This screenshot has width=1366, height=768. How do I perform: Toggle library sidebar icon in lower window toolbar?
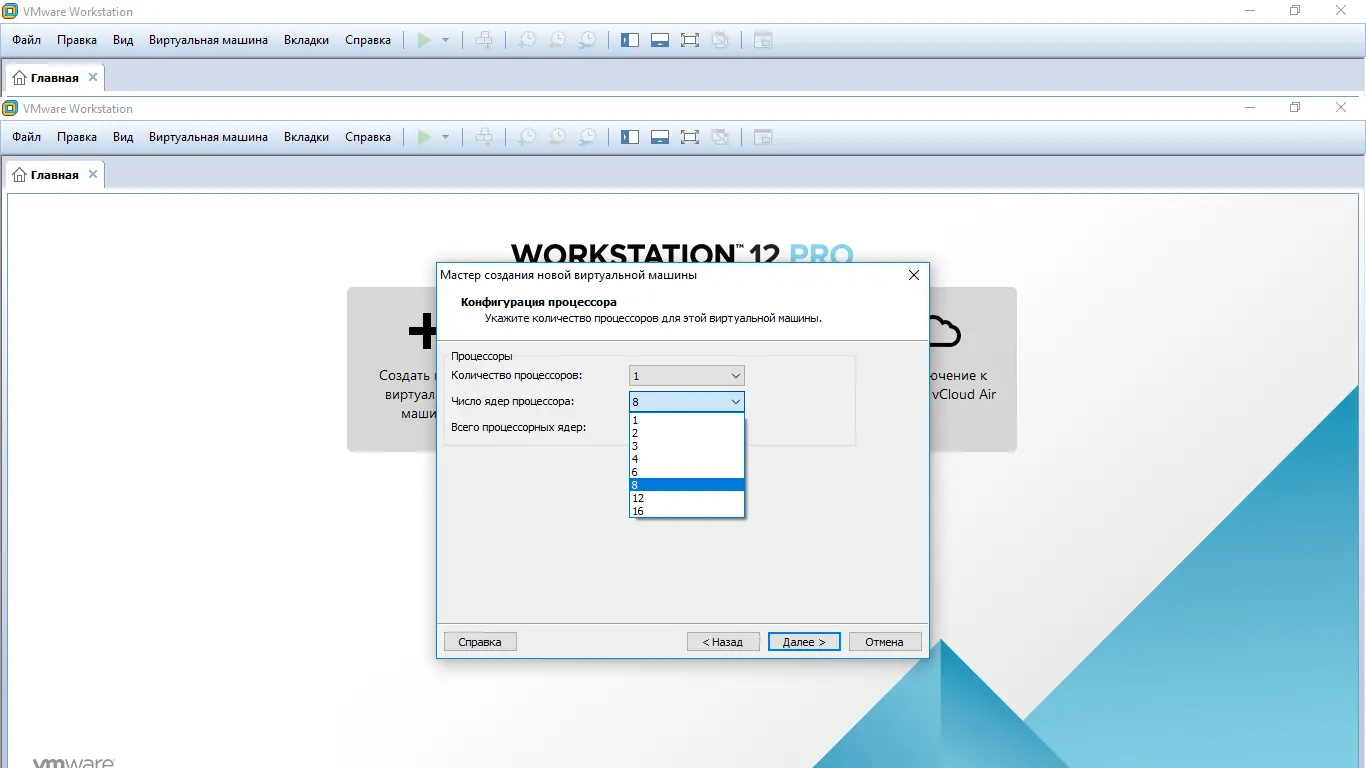tap(629, 137)
